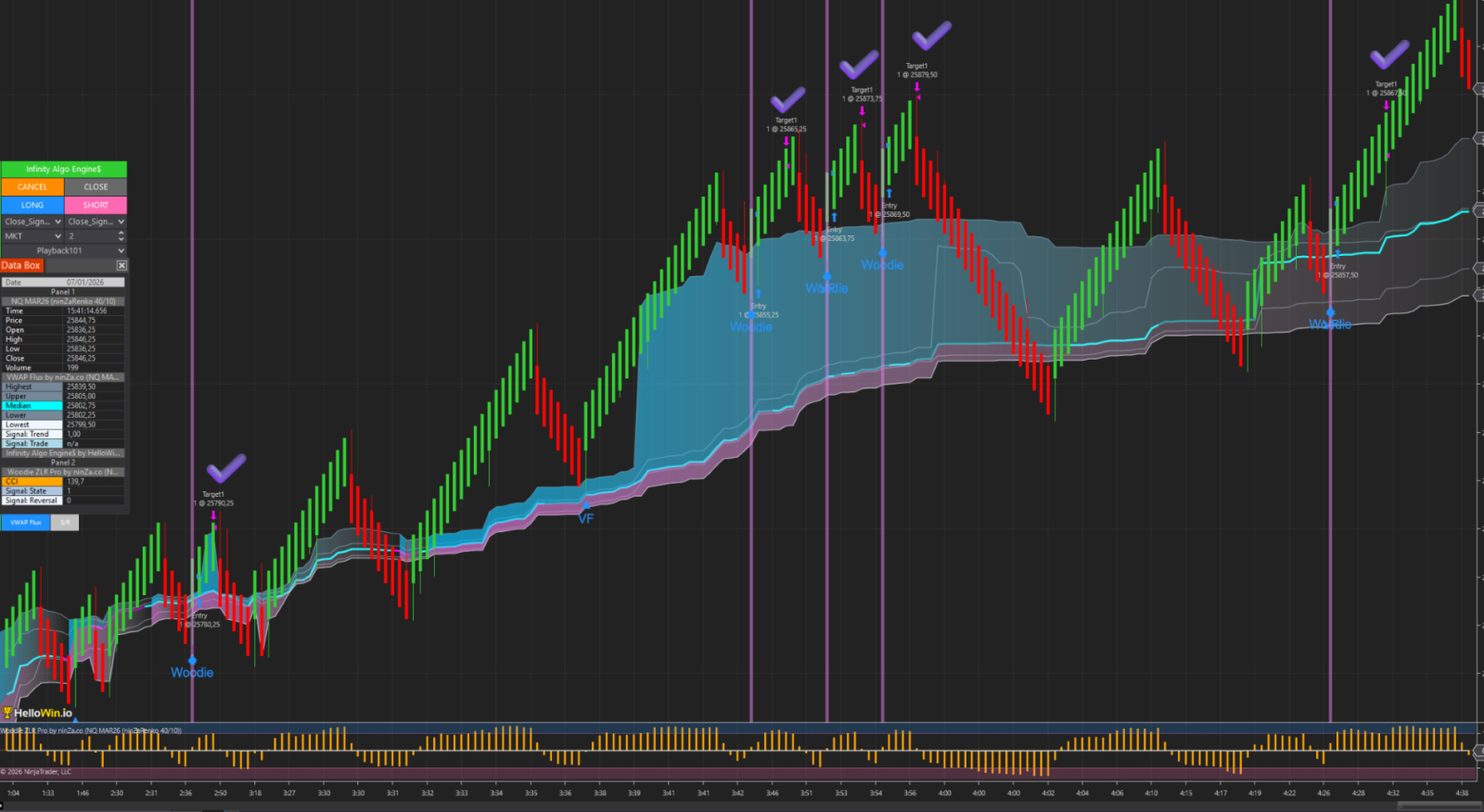
Task: Click the Woodie ZLR Pro indicator panel label
Action: 91,730
